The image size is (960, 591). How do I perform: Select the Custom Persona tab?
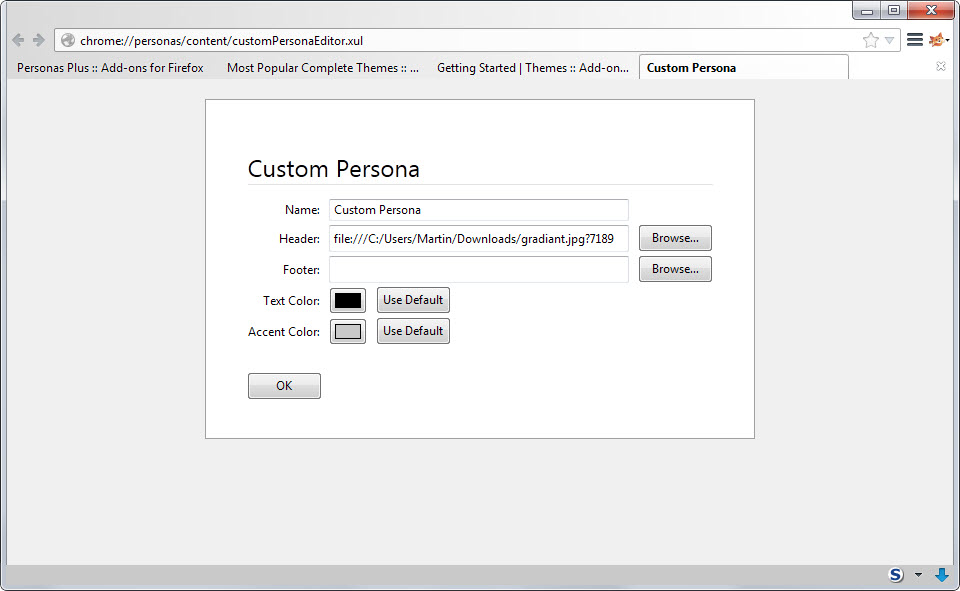pos(744,67)
